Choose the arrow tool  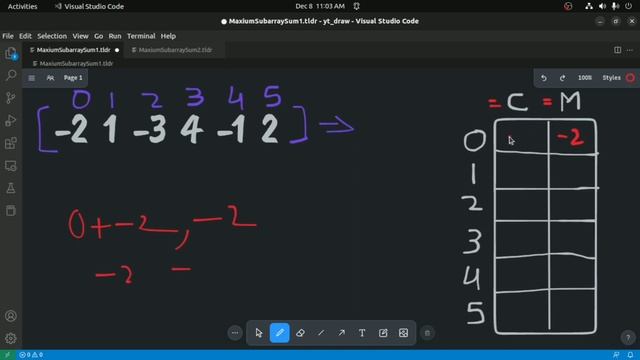[342, 333]
